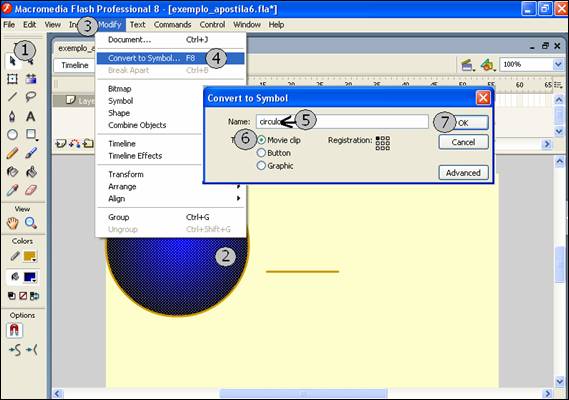This screenshot has width=569, height=400.
Task: Click the No Color icon
Action: point(23,296)
